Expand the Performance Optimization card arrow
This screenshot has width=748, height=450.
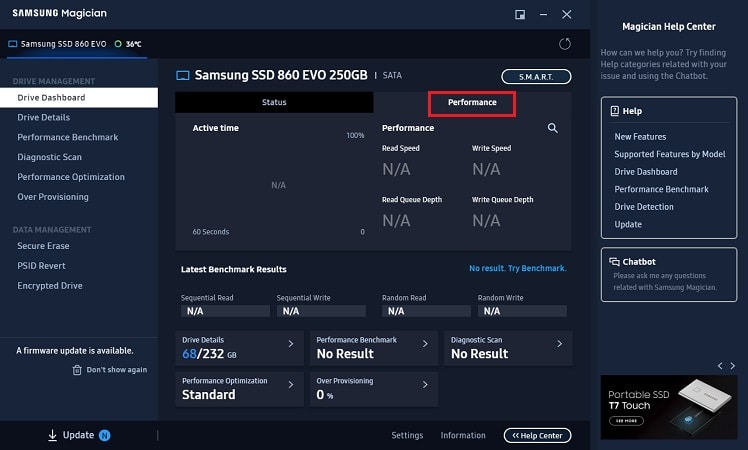tap(291, 385)
